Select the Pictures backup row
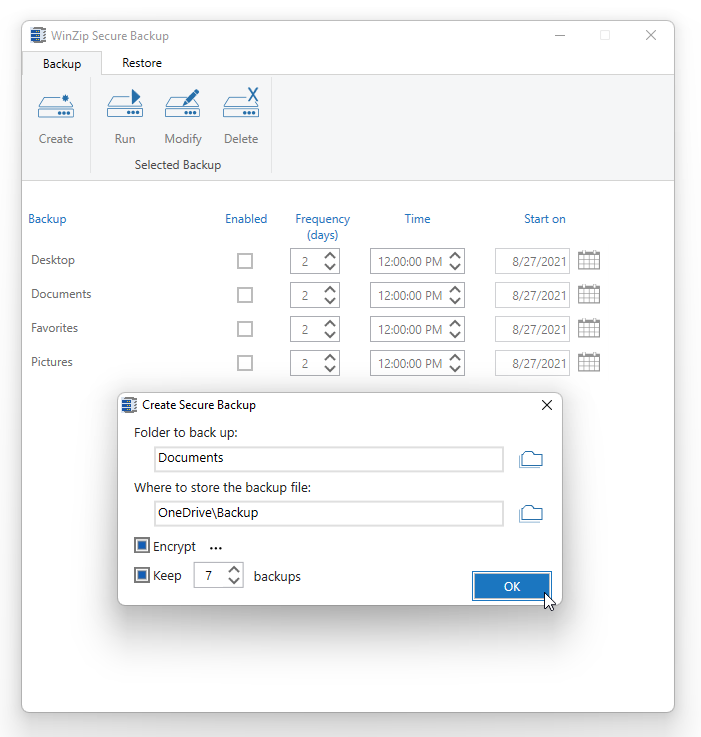Image resolution: width=701 pixels, height=737 pixels. tap(52, 361)
